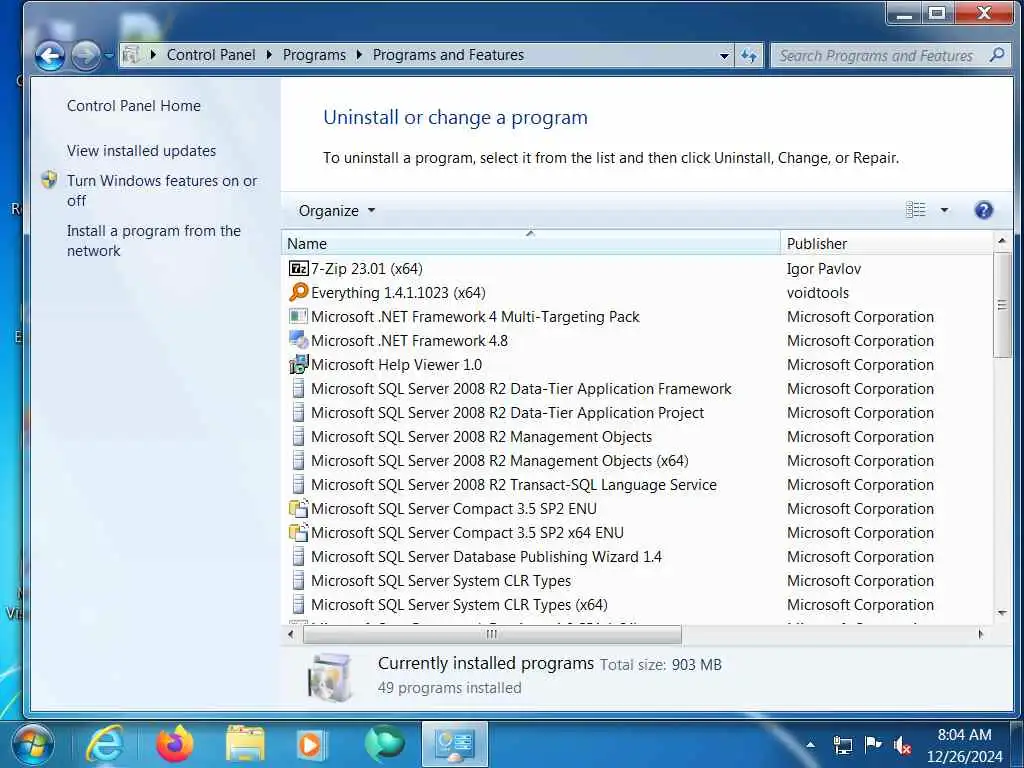Open Control Panel Home
This screenshot has width=1024, height=768.
point(134,106)
